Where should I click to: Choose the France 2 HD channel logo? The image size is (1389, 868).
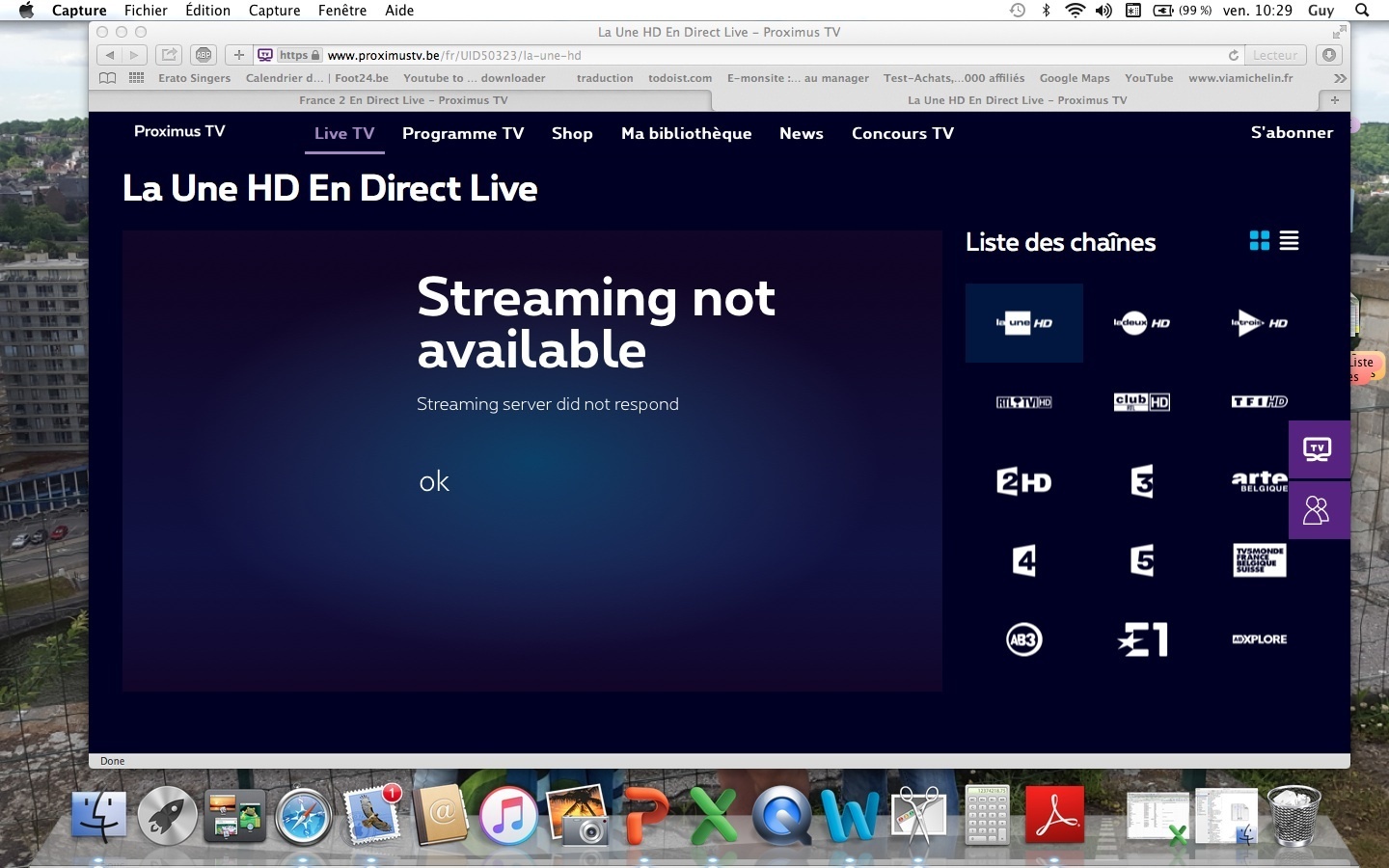(1024, 481)
